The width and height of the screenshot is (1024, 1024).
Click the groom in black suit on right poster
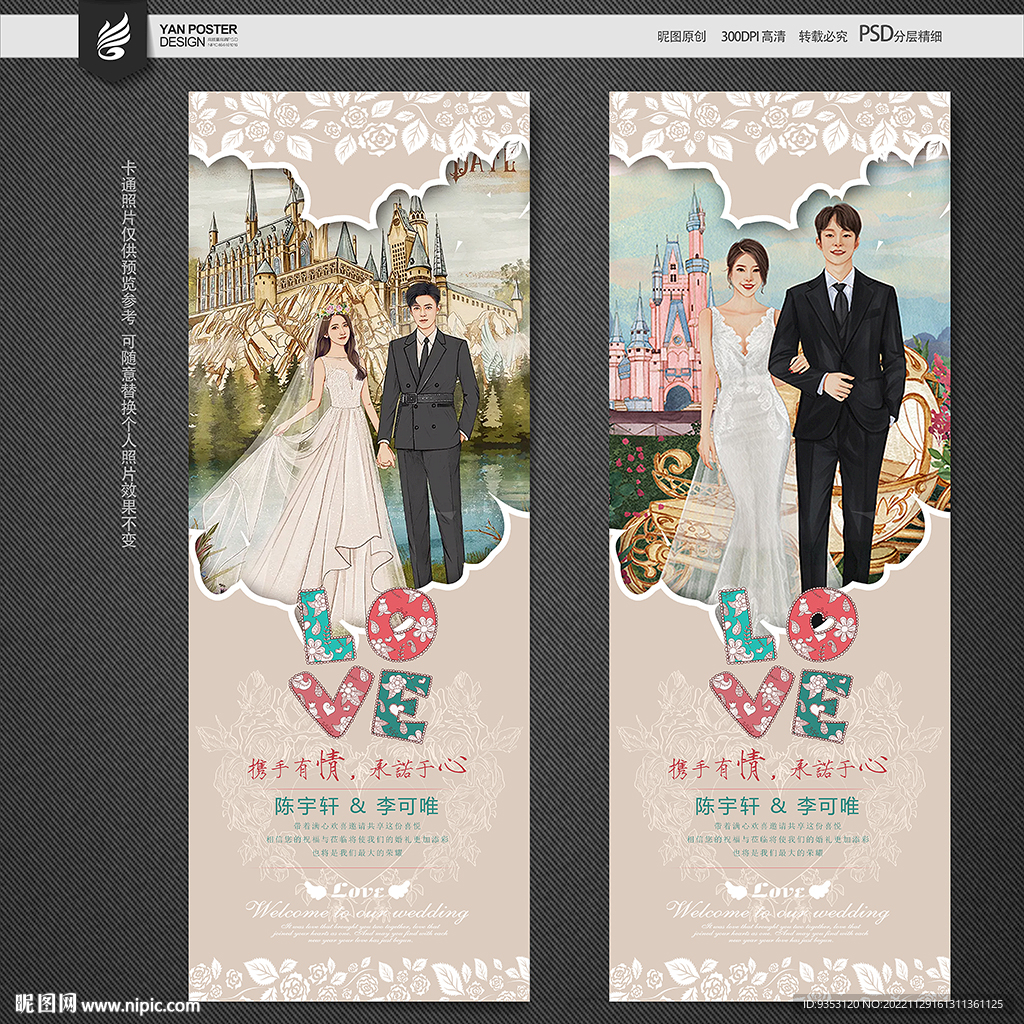click(x=839, y=398)
